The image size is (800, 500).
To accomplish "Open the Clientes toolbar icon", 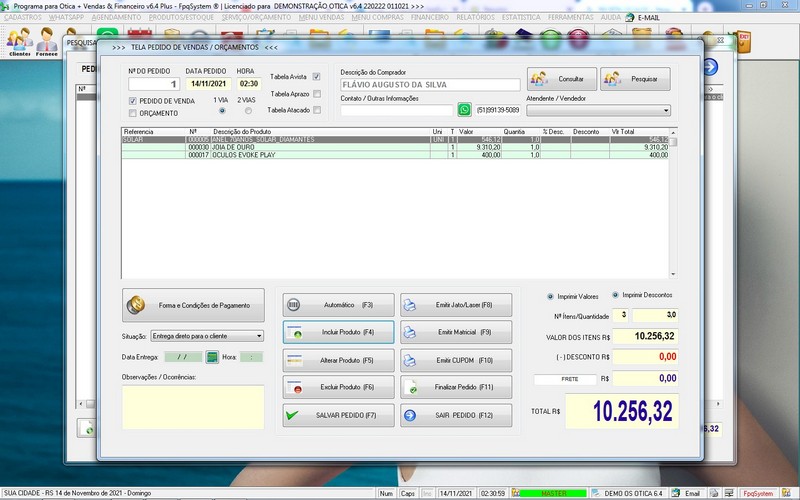I will [19, 41].
